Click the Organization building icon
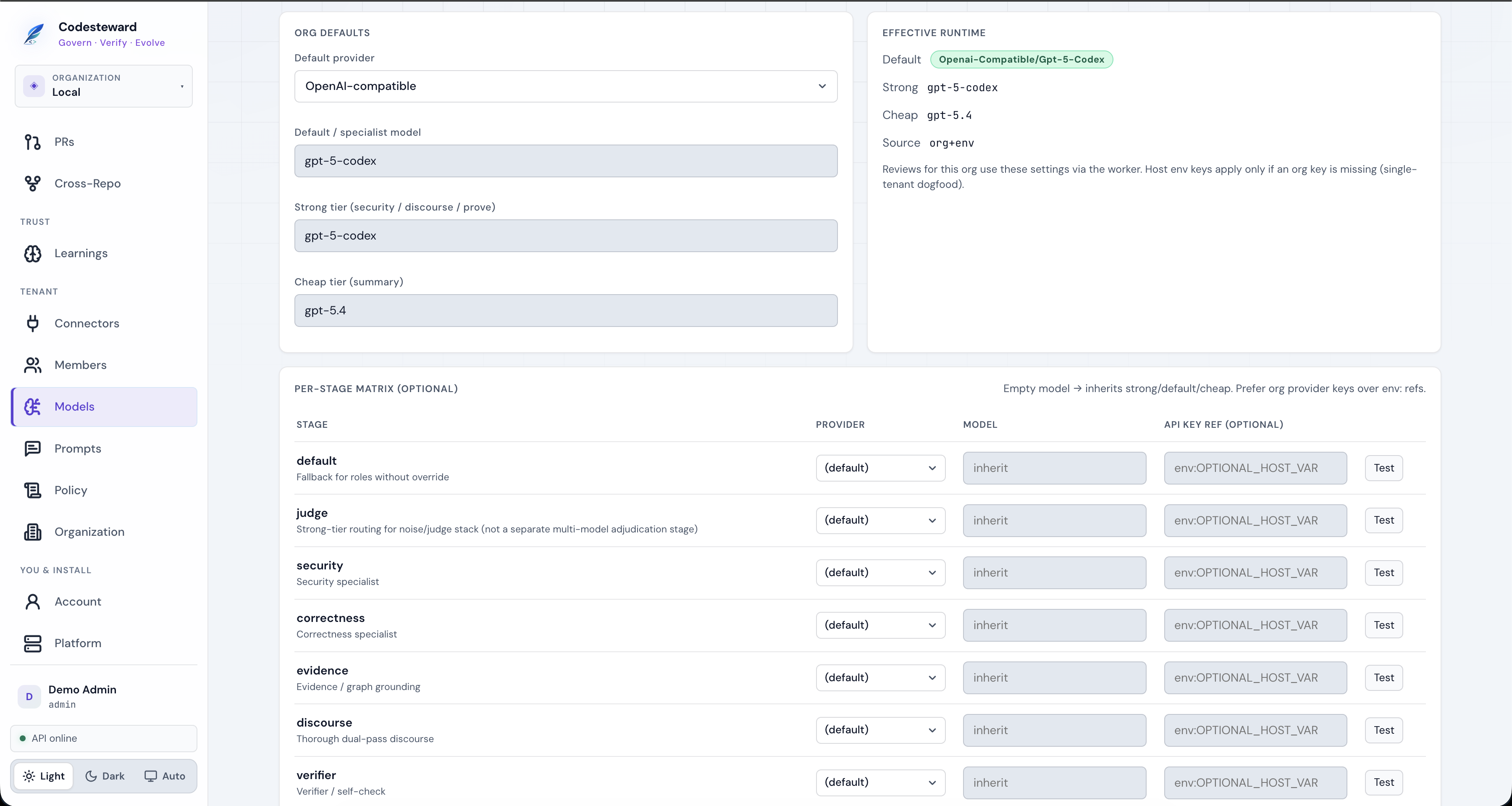 pos(33,532)
